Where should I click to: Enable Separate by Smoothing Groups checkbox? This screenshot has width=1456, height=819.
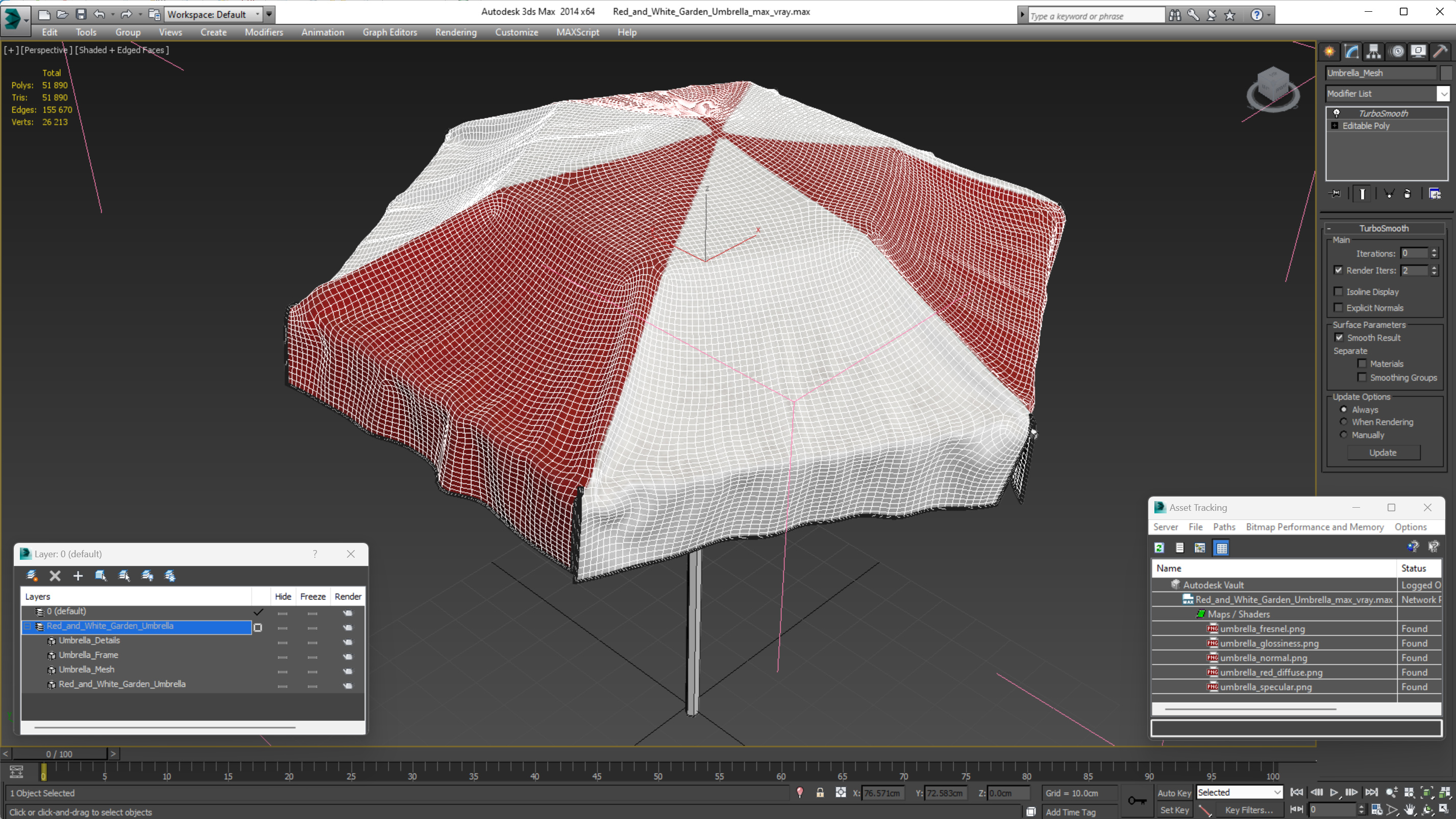pyautogui.click(x=1362, y=377)
